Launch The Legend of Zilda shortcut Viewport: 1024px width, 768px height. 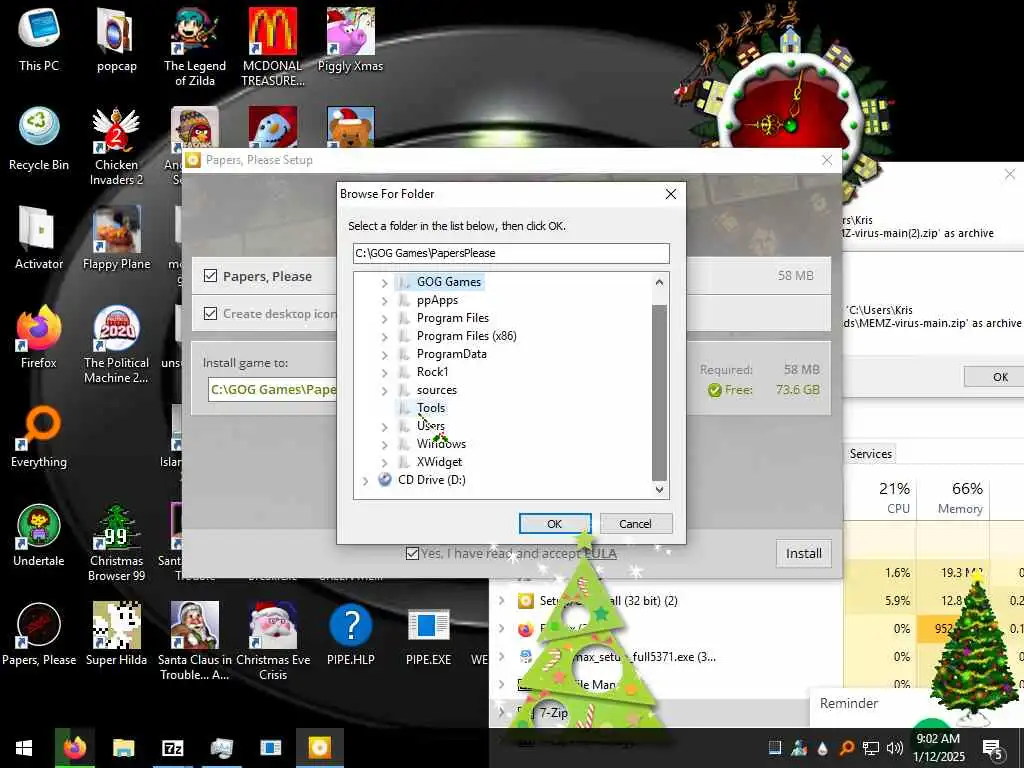pos(195,46)
